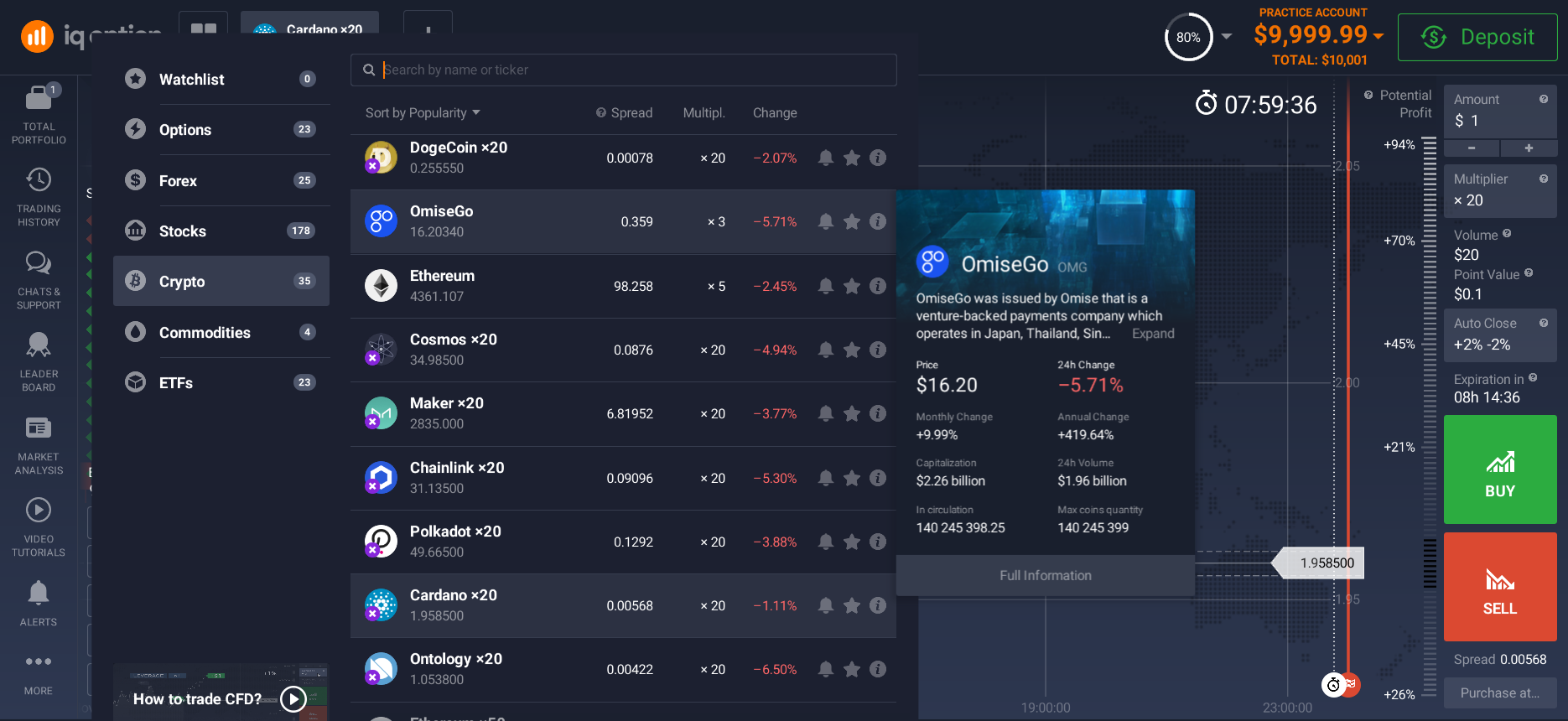Add Cosmos to watchlist star
Viewport: 1568px width, 721px height.
pos(852,350)
